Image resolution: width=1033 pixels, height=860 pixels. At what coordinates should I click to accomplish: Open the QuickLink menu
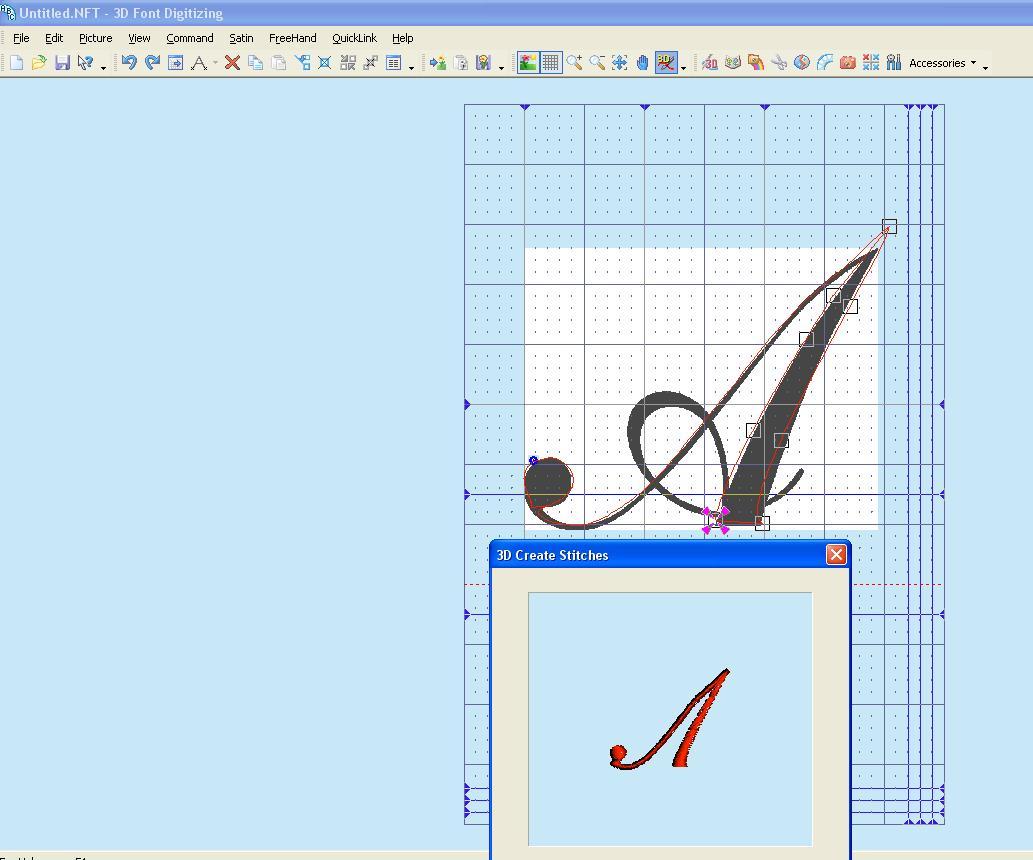pyautogui.click(x=354, y=38)
